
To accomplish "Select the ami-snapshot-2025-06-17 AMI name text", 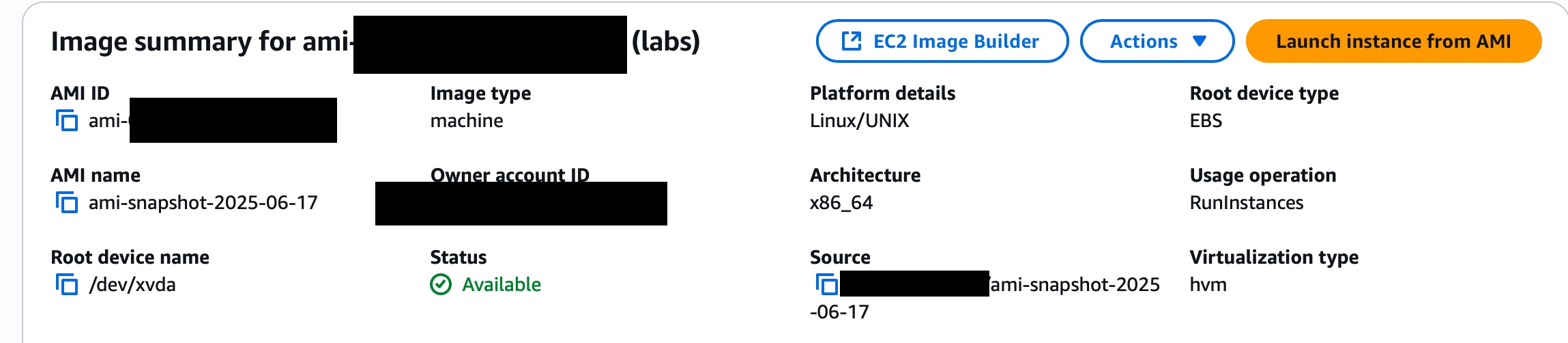I will tap(203, 203).
